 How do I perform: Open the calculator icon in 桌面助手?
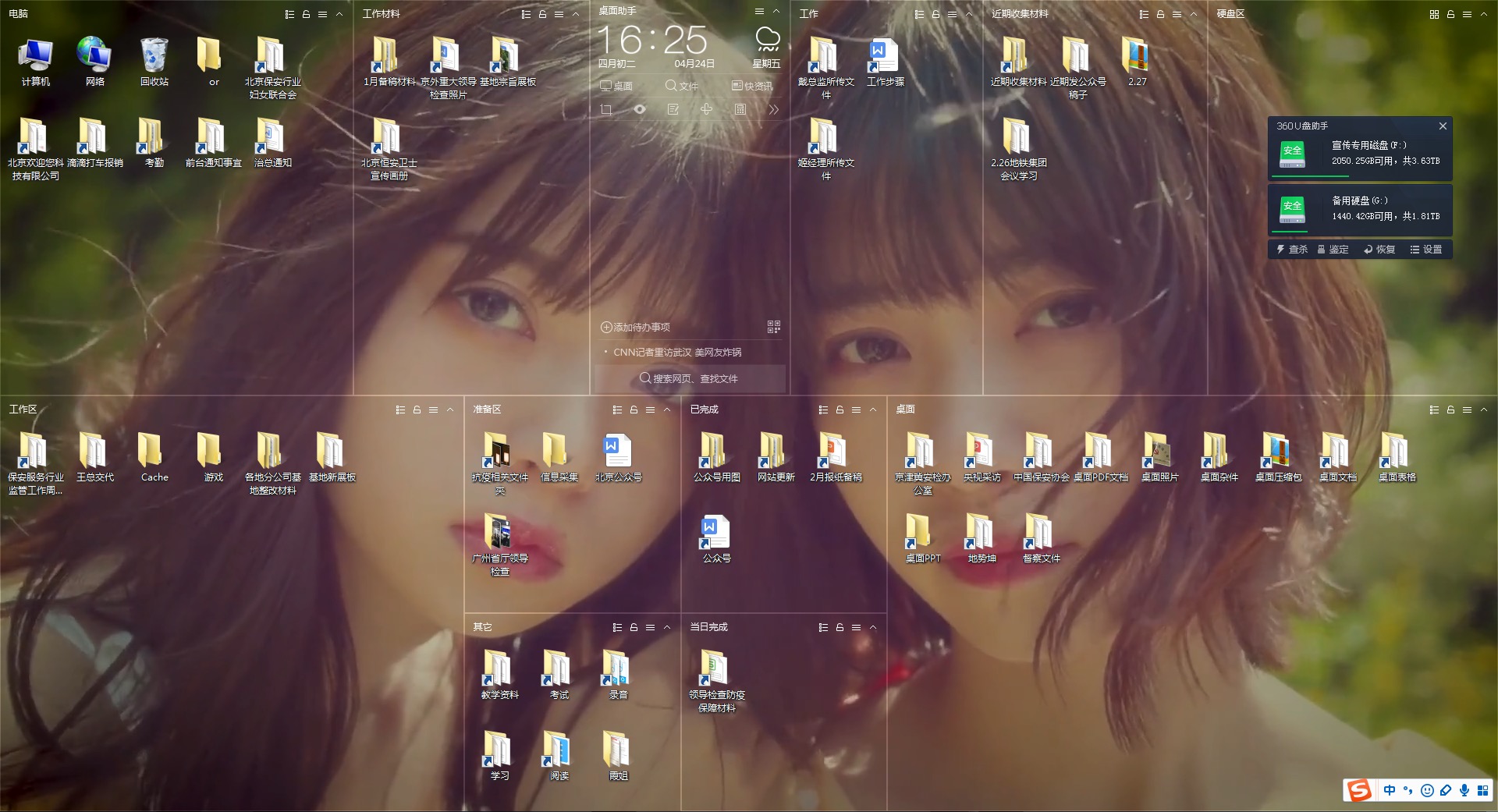[740, 110]
